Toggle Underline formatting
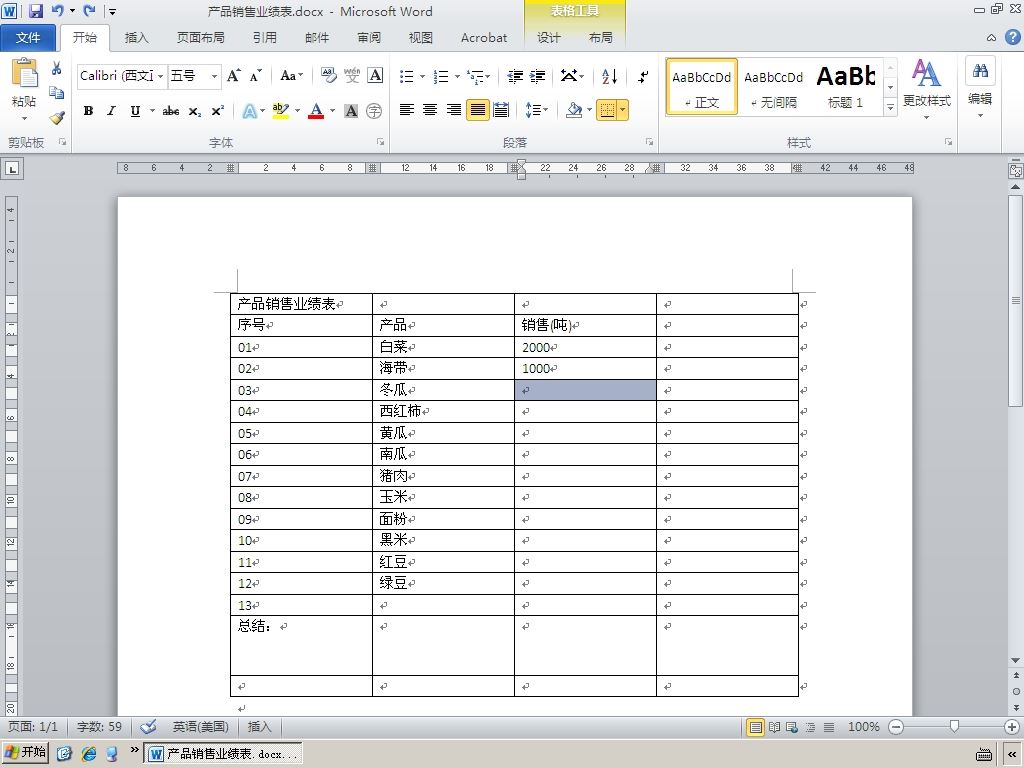The height and width of the screenshot is (768, 1024). (135, 111)
